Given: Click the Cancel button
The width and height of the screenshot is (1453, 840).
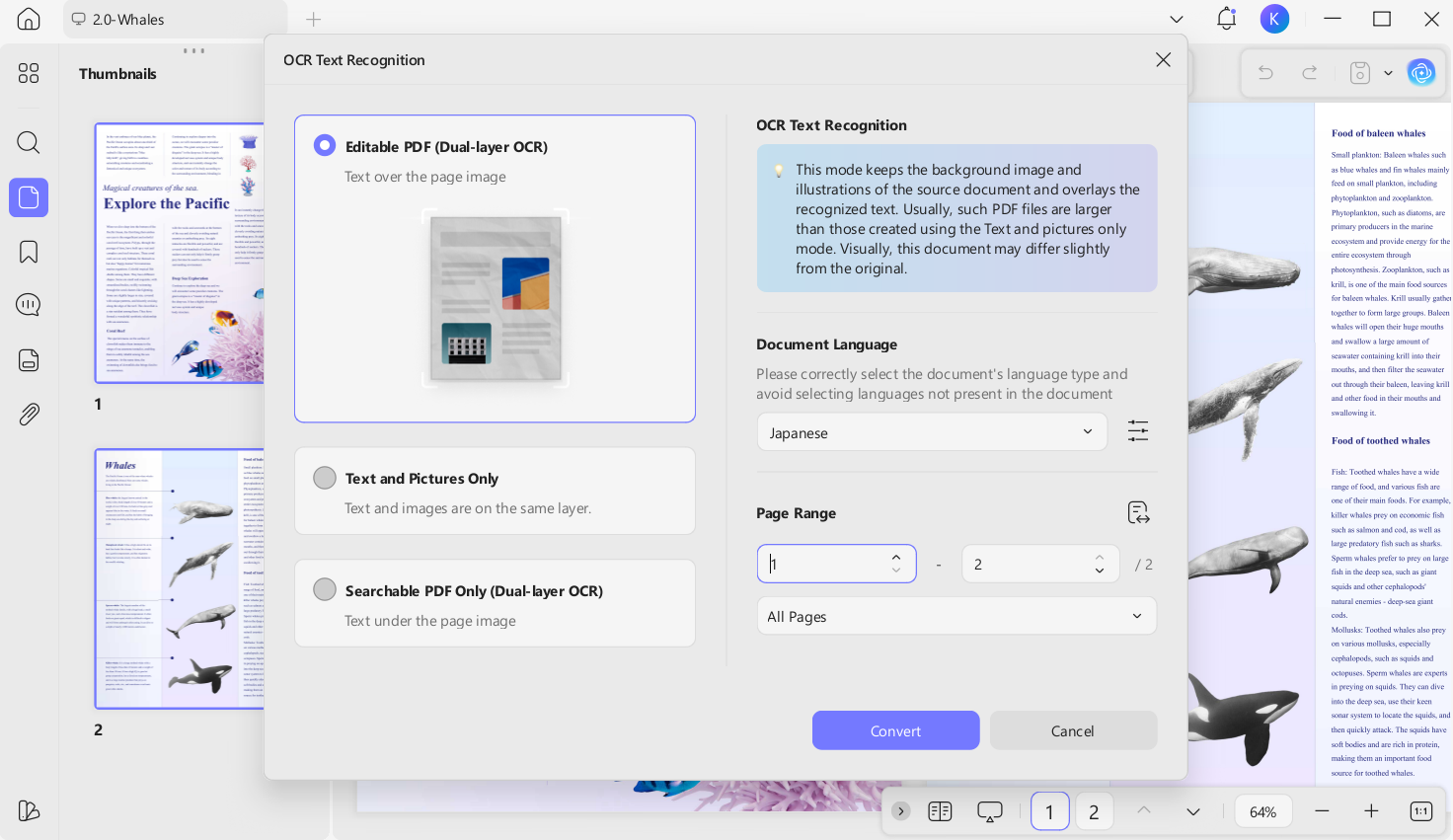Looking at the screenshot, I should click(1073, 730).
